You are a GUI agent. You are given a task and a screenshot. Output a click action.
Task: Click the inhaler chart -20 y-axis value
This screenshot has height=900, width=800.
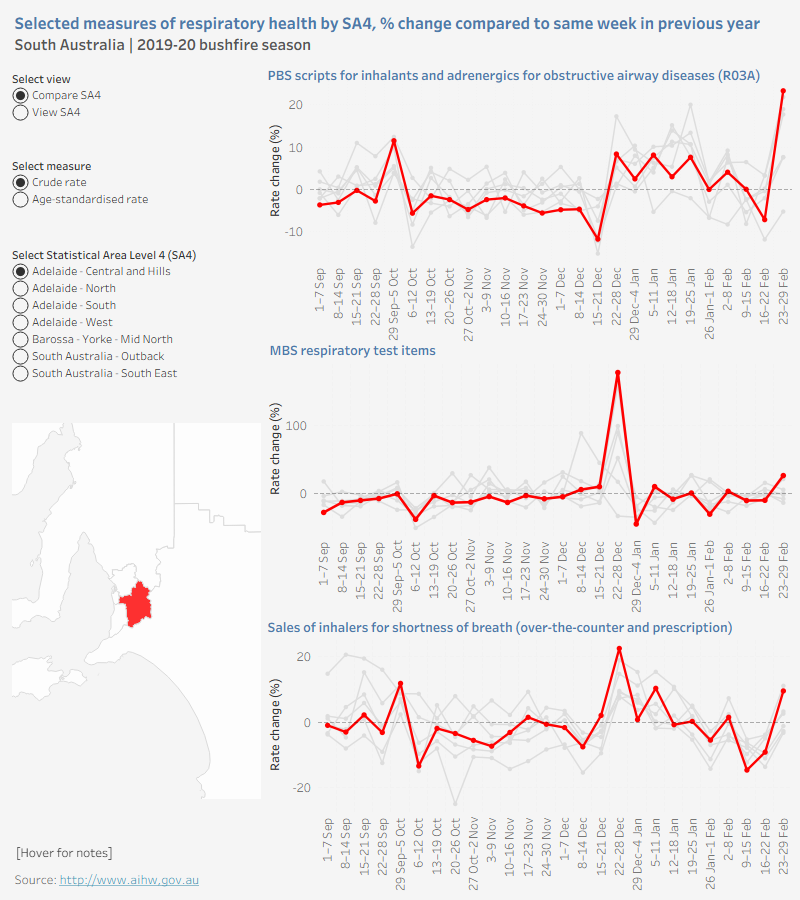pyautogui.click(x=302, y=788)
